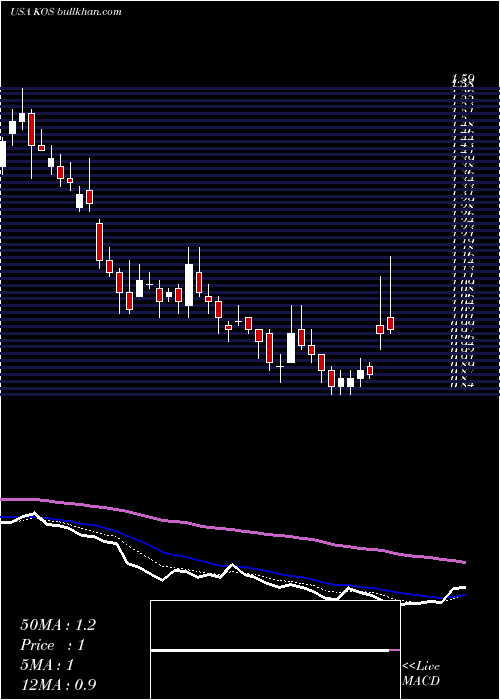The height and width of the screenshot is (700, 500).
Task: Click the last red candlestick on the right
Action: click(391, 323)
